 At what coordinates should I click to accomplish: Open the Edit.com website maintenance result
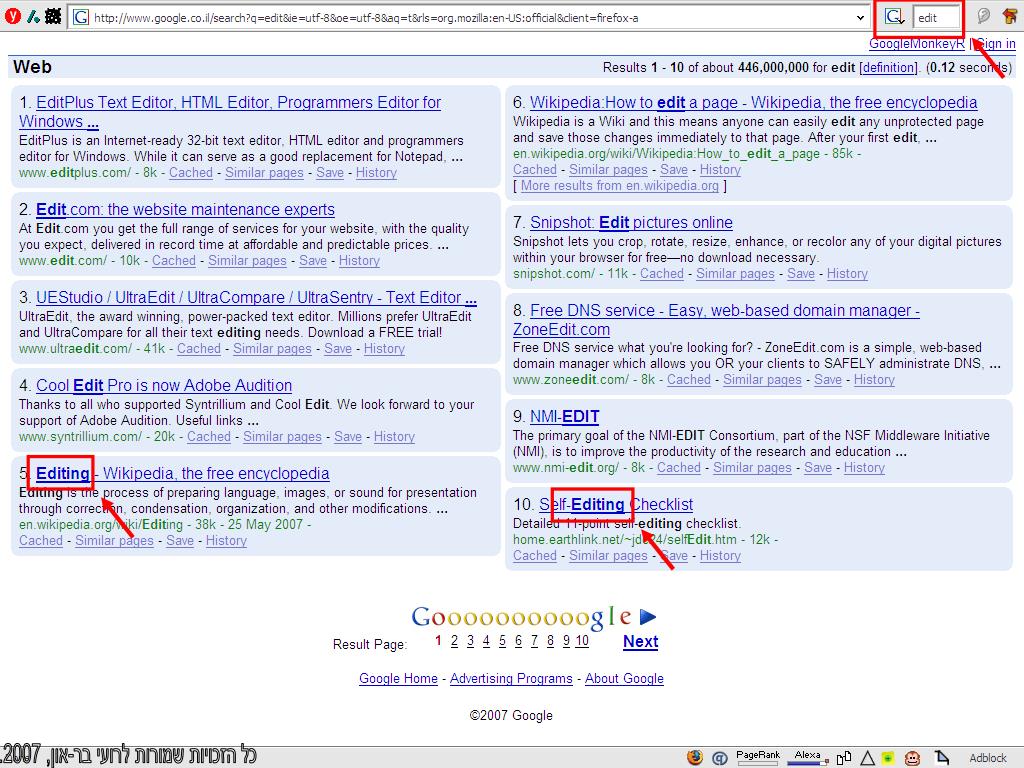[185, 210]
